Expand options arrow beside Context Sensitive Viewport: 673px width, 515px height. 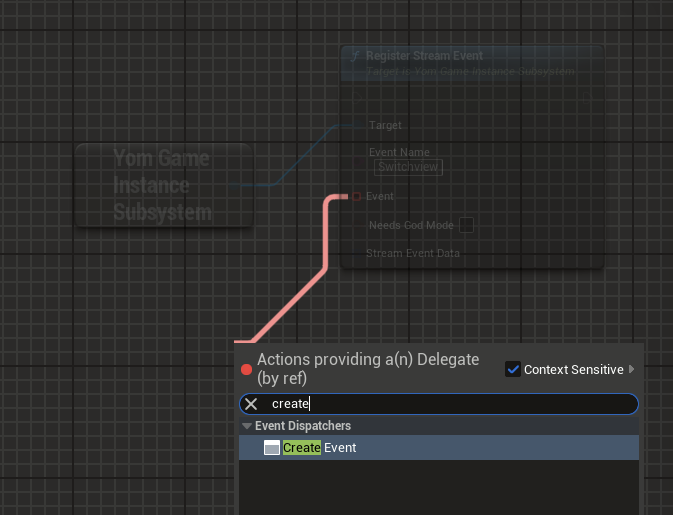click(x=631, y=369)
